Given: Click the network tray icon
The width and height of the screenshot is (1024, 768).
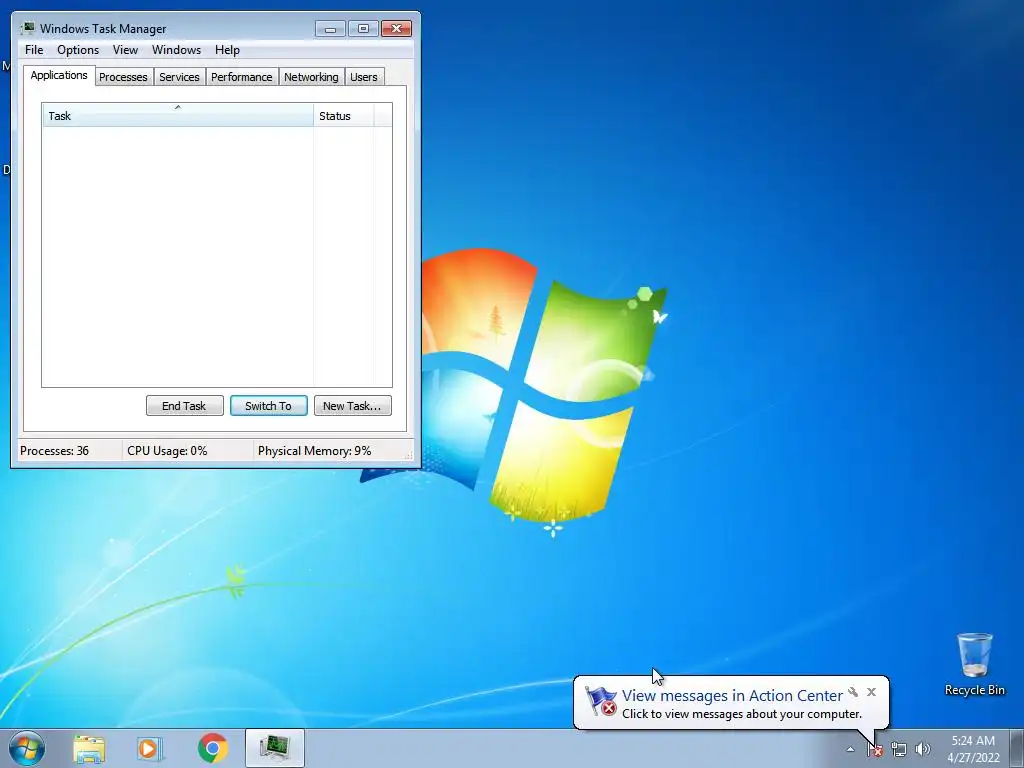Looking at the screenshot, I should pyautogui.click(x=899, y=750).
